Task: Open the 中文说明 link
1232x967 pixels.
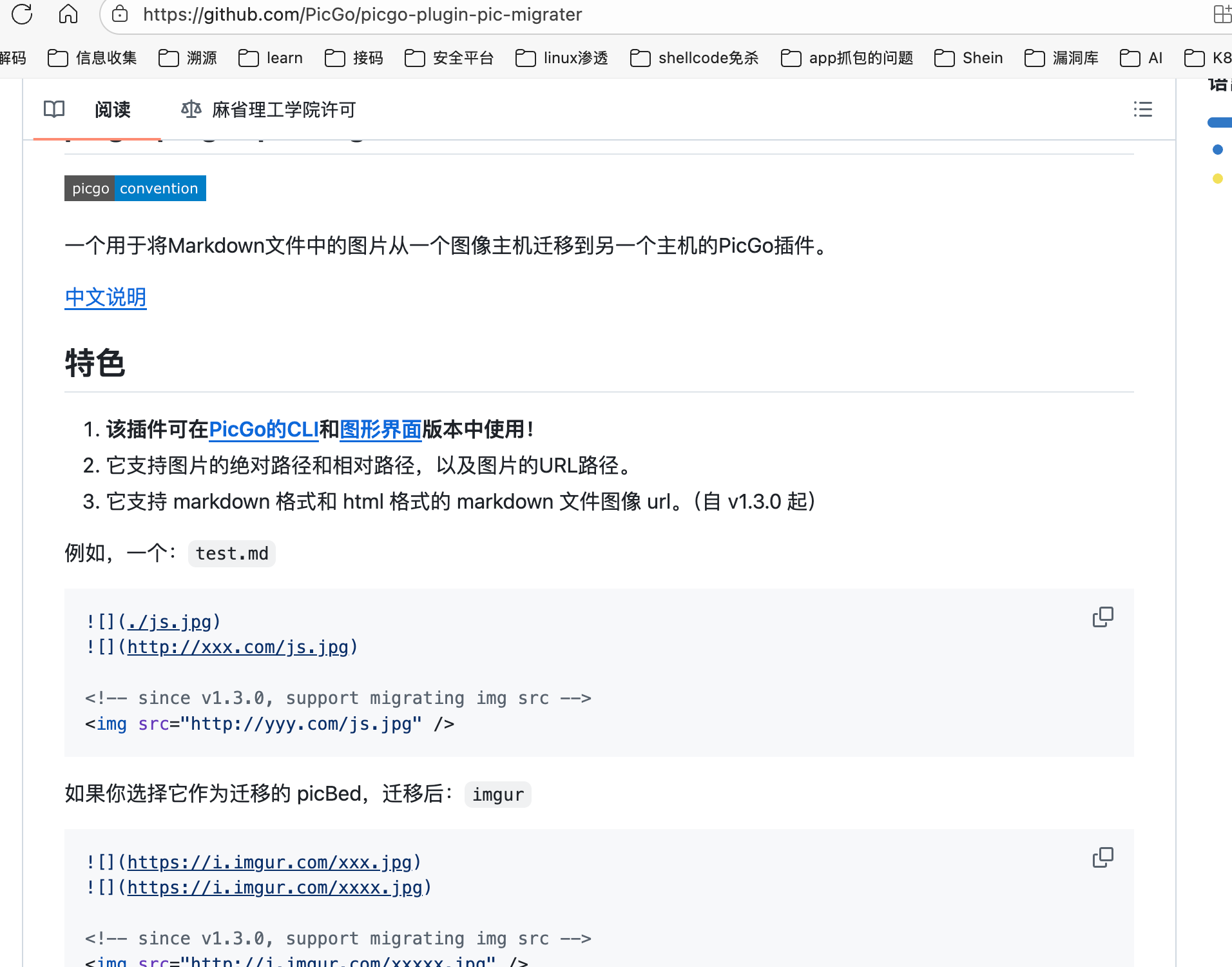Action: point(106,297)
